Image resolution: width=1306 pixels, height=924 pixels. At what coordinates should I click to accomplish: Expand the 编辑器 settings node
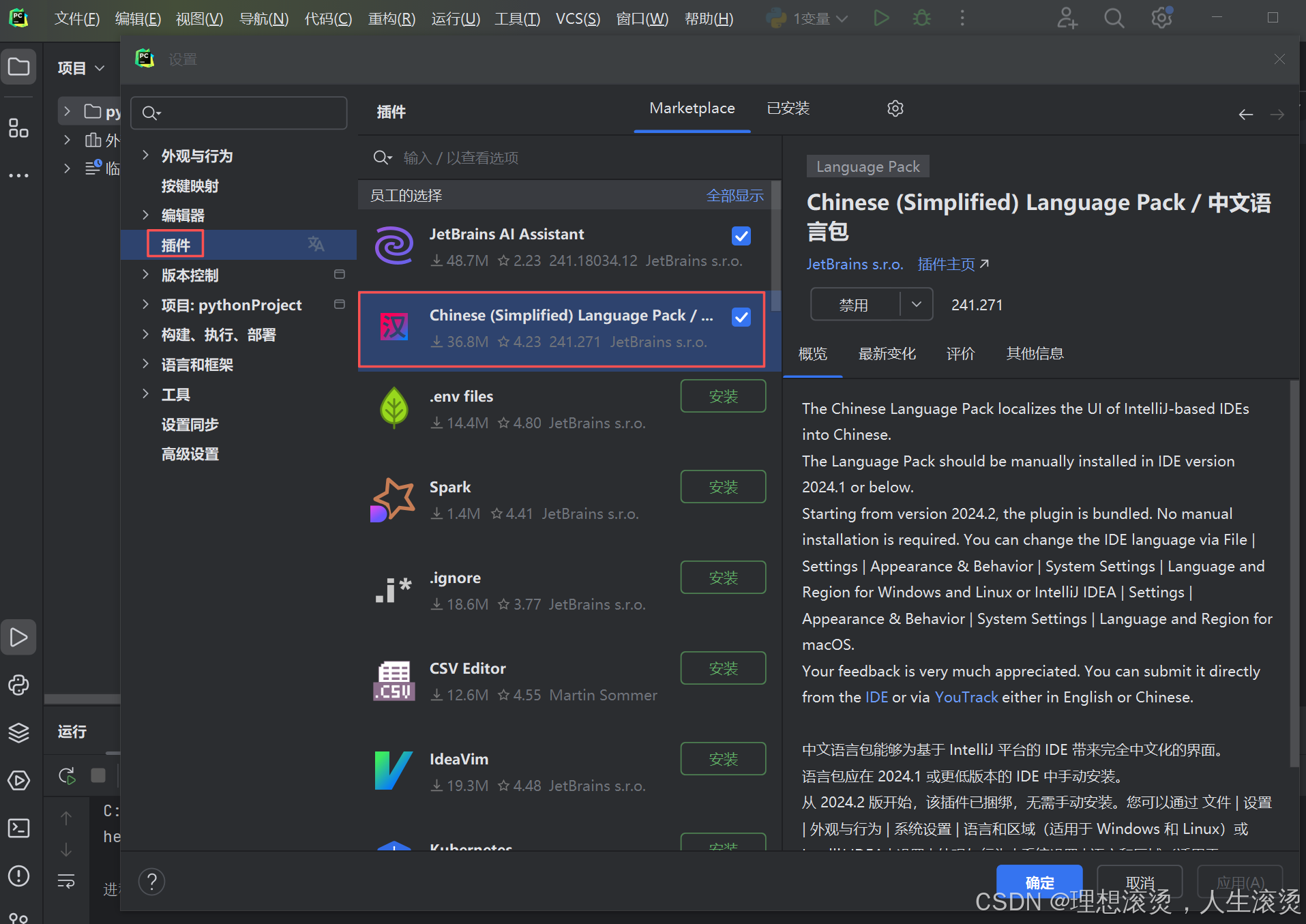coord(145,215)
